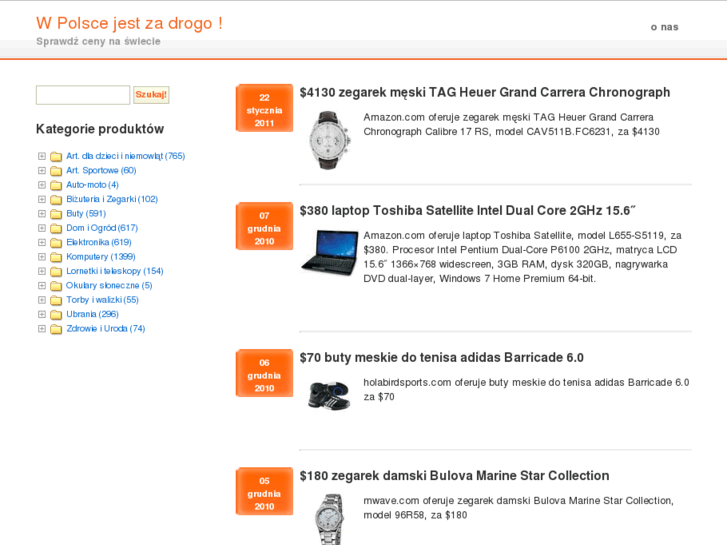Click the TAG Heuer watch thumbnail

click(x=328, y=140)
